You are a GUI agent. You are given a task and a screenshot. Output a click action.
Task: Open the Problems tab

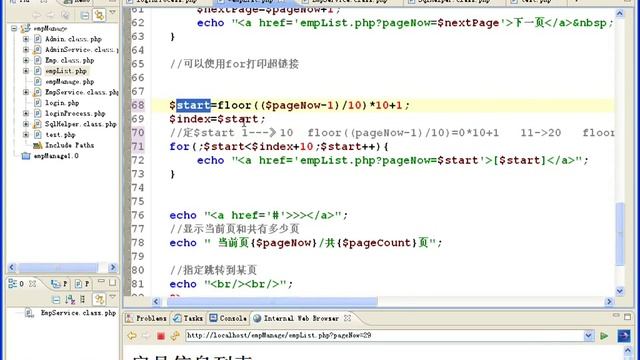click(146, 318)
